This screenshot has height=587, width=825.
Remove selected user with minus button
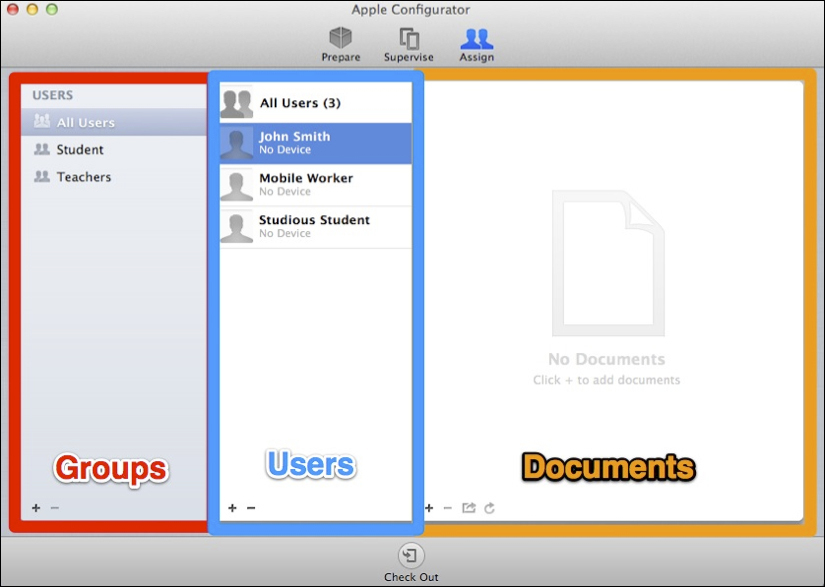[x=251, y=508]
